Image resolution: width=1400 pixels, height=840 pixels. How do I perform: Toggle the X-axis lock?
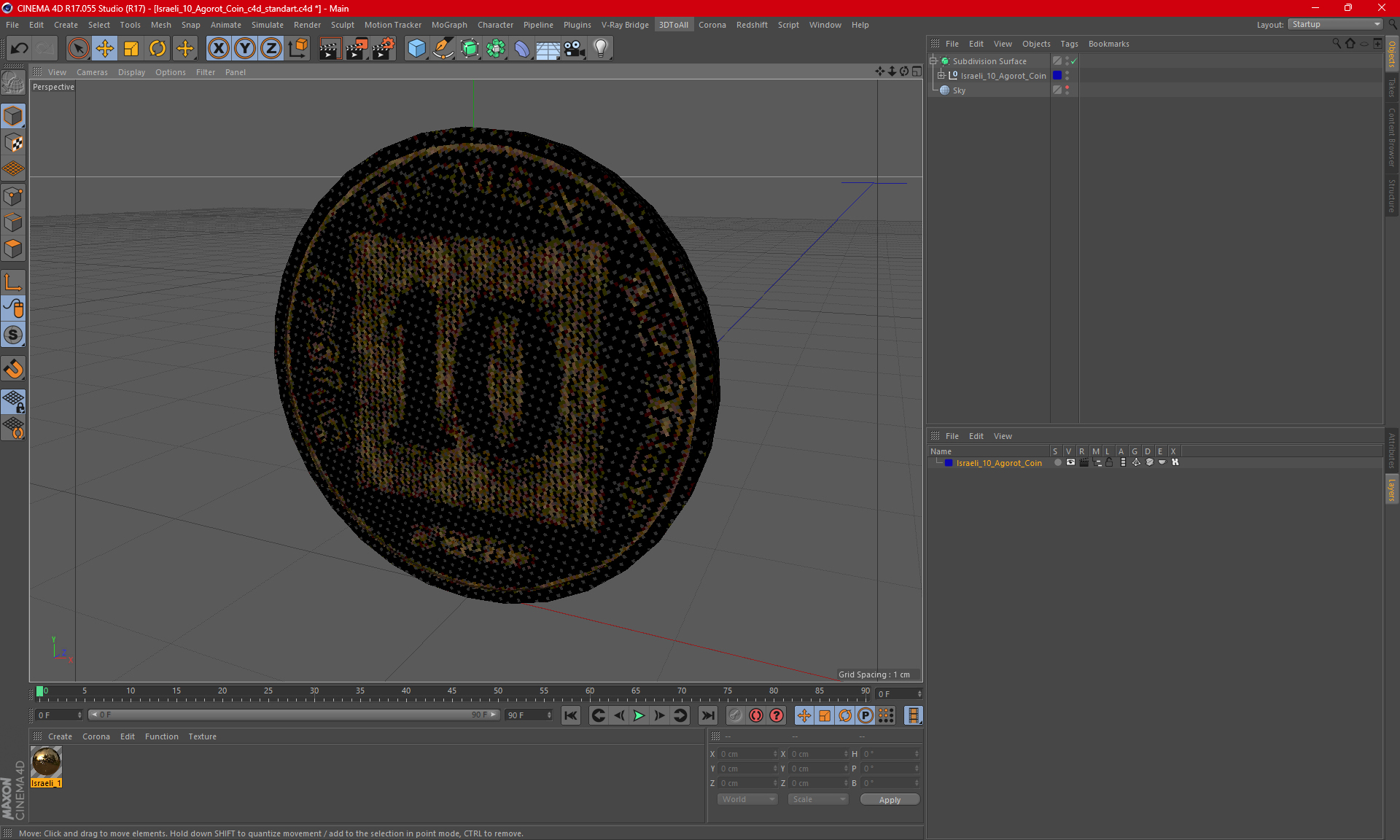click(x=218, y=49)
